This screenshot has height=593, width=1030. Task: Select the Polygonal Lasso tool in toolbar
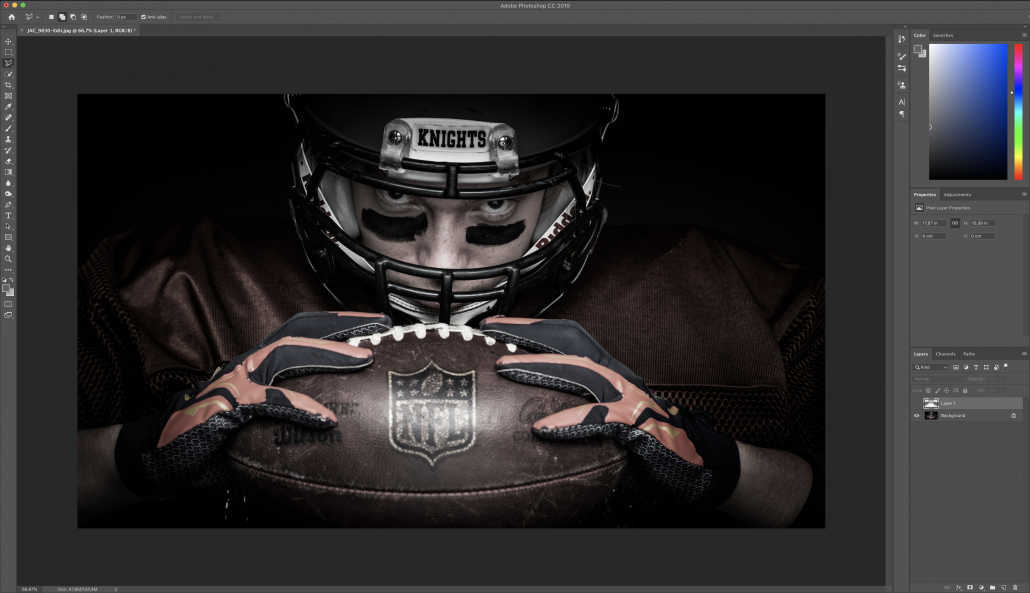point(9,63)
